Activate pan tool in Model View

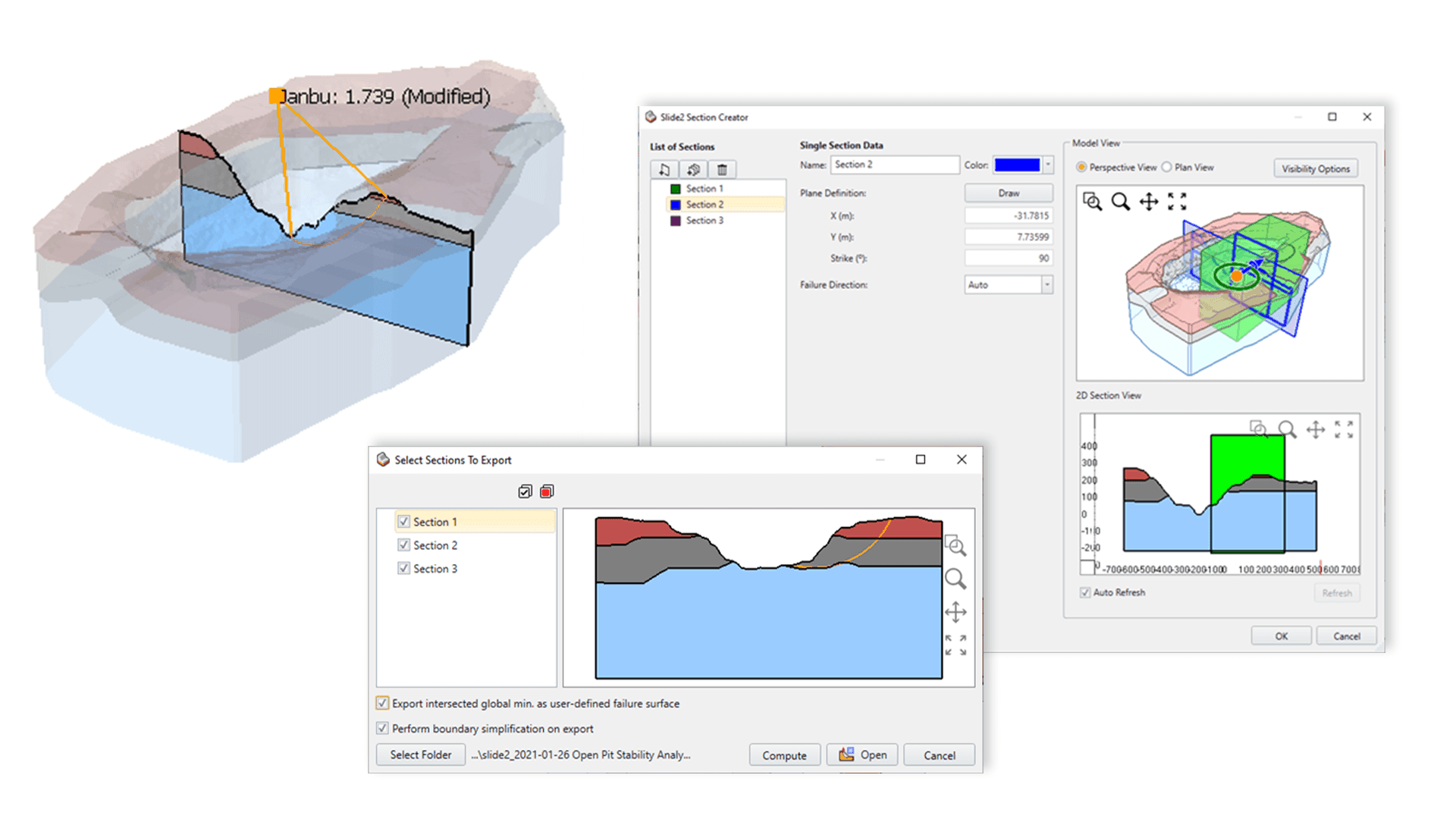point(1149,202)
